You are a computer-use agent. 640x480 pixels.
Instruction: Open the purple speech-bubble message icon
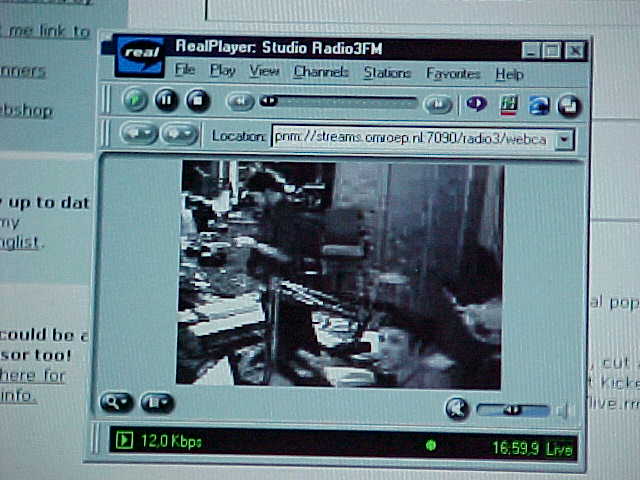click(476, 103)
